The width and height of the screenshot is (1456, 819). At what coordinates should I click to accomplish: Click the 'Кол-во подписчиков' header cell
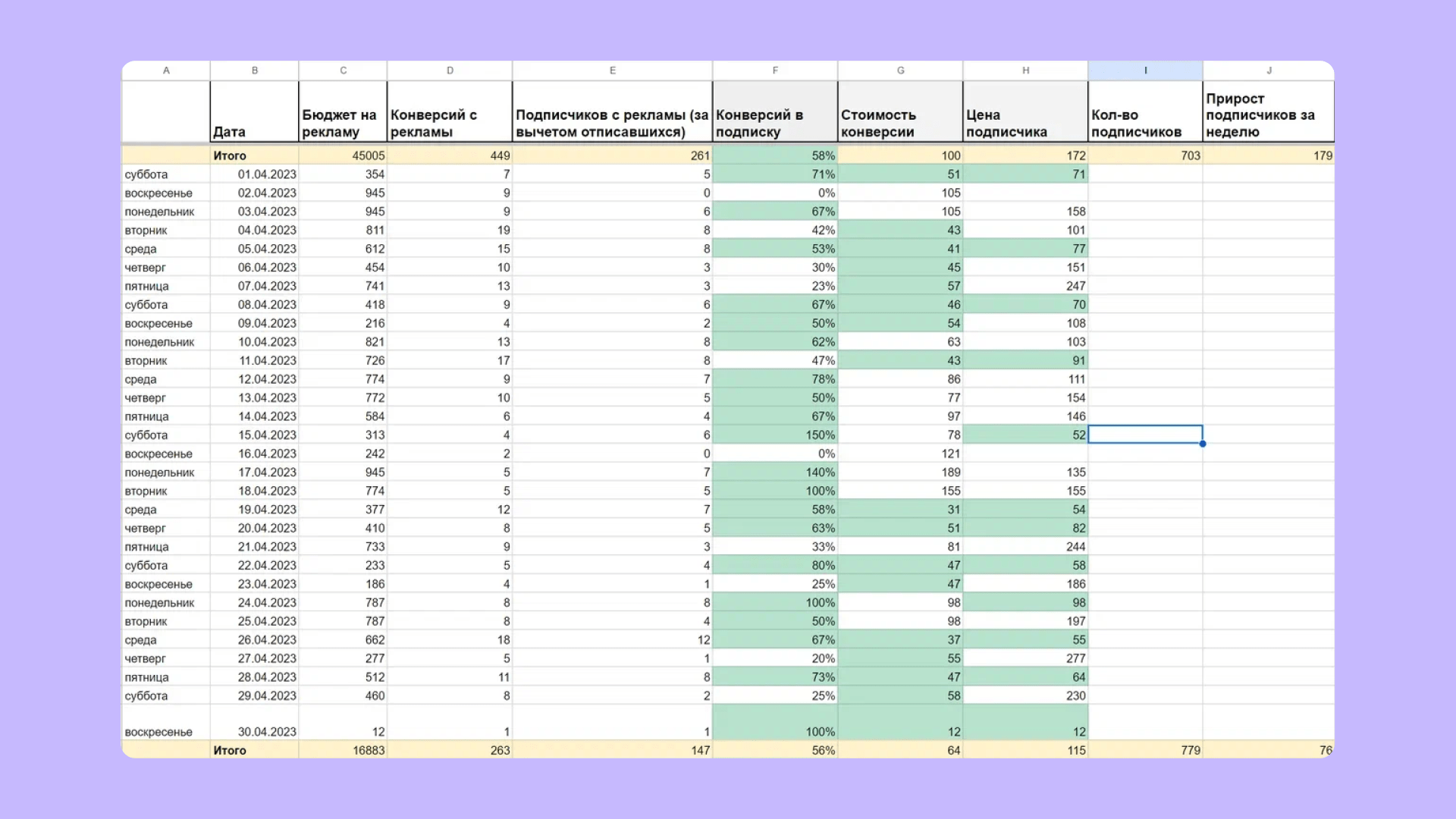pyautogui.click(x=1146, y=111)
